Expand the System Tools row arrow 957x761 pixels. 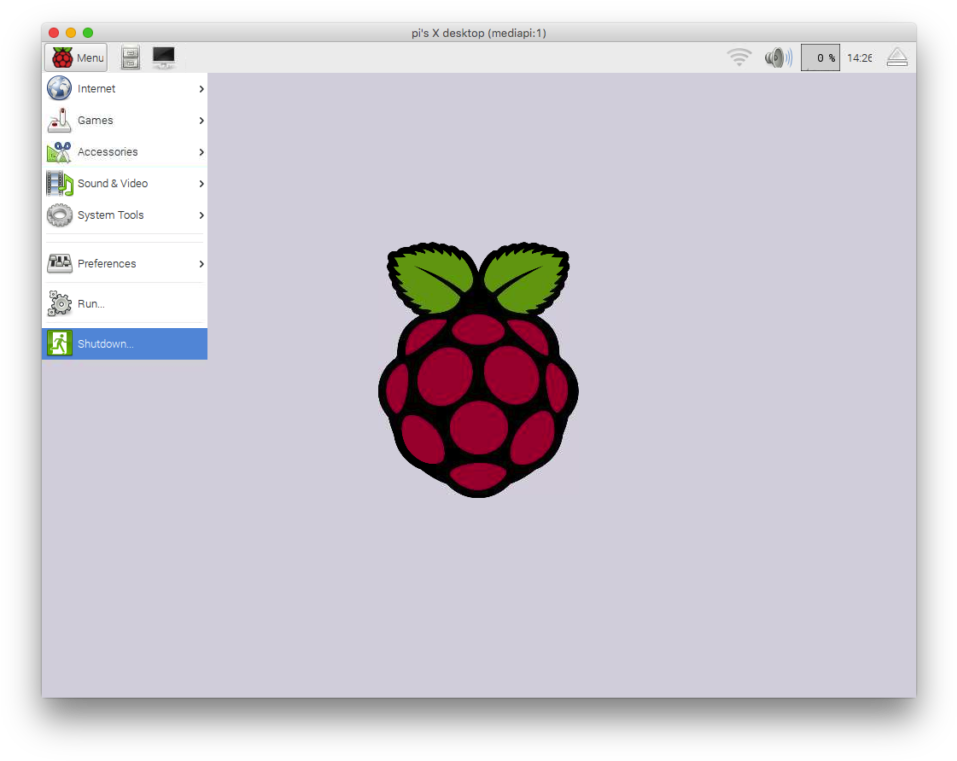pos(201,215)
